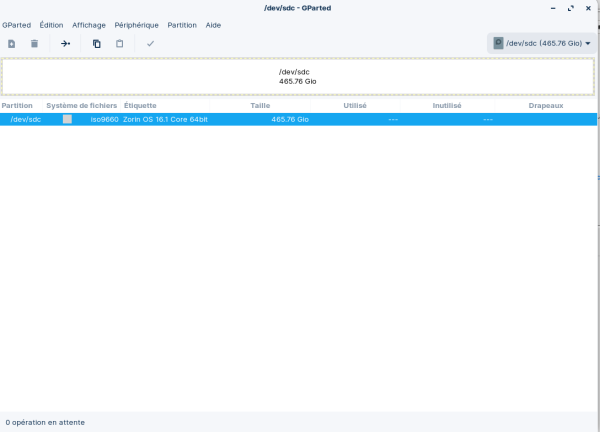The height and width of the screenshot is (432, 600).
Task: Select the /dev/sdc partition row
Action: tap(300, 119)
